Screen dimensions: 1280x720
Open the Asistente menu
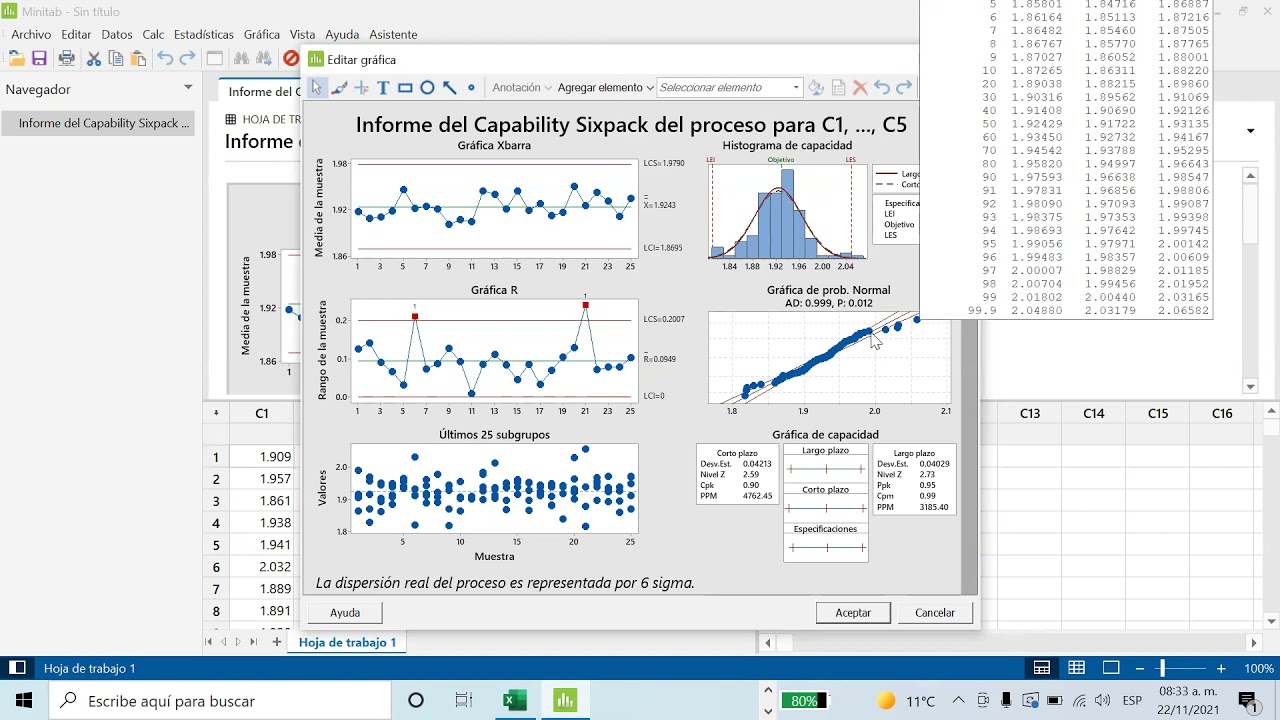[393, 34]
